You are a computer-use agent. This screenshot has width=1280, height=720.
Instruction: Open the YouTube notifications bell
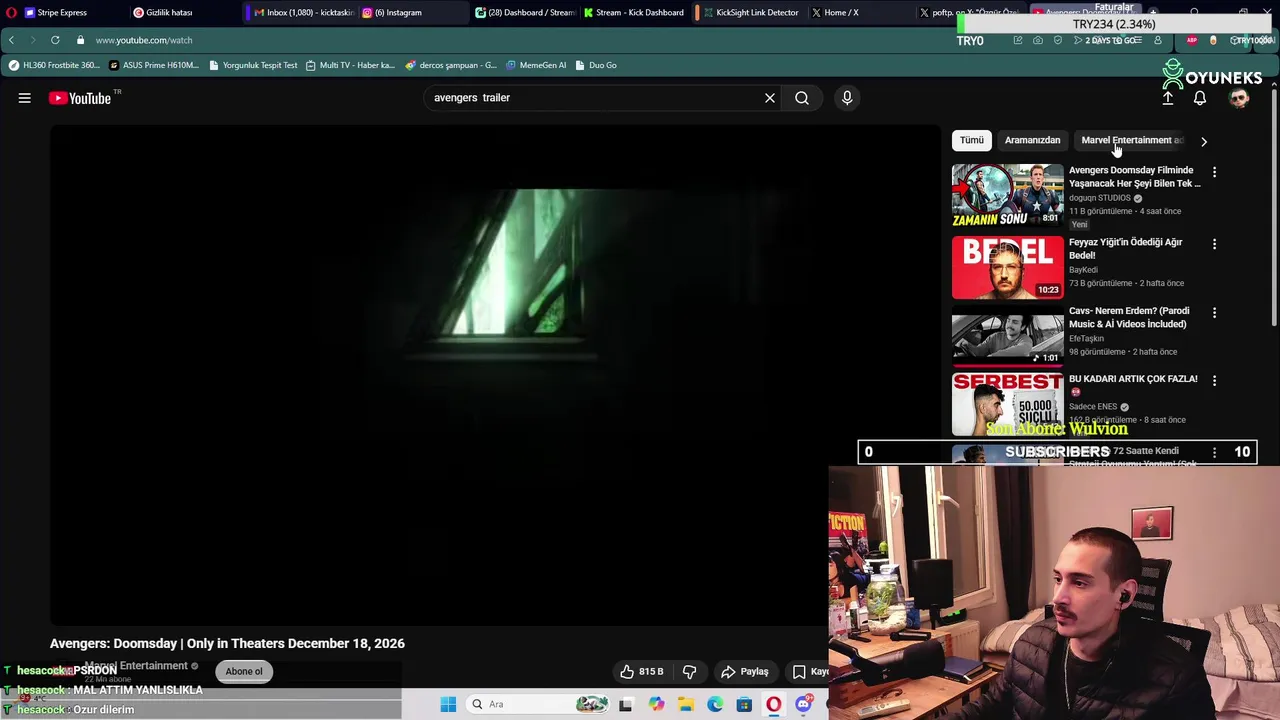tap(1200, 98)
